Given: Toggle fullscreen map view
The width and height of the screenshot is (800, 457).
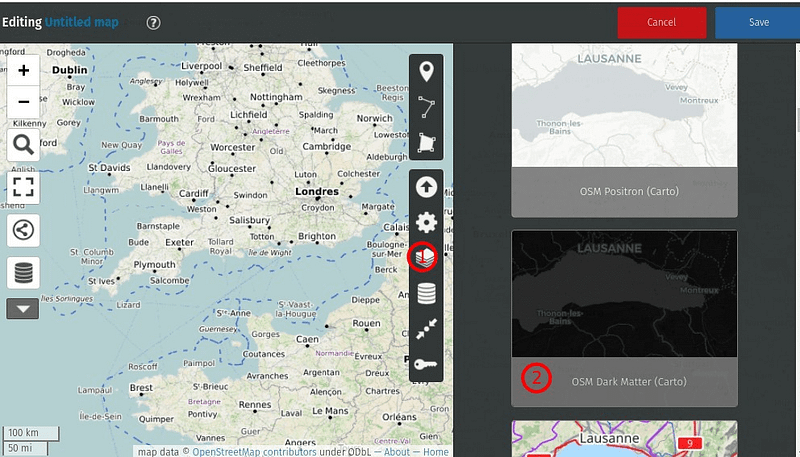Looking at the screenshot, I should [23, 187].
